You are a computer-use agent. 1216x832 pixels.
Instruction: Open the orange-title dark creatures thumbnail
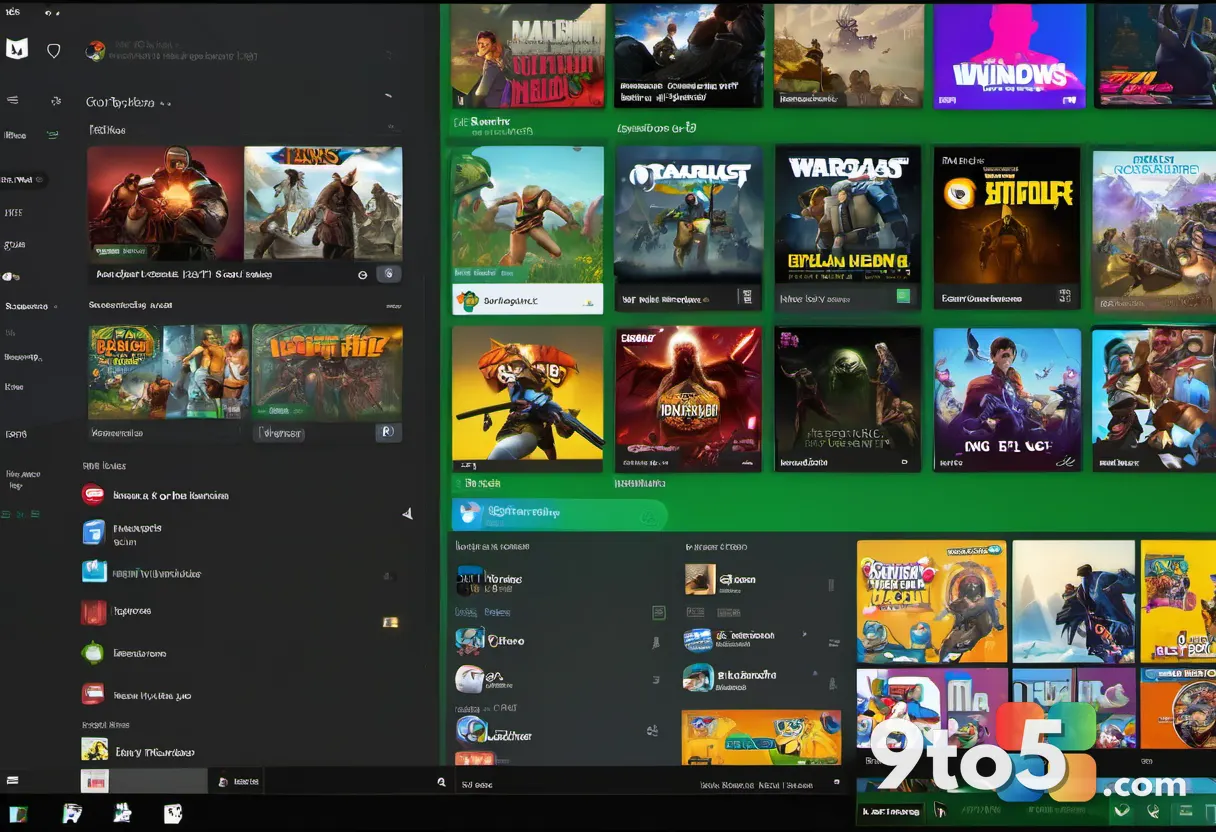pos(327,371)
